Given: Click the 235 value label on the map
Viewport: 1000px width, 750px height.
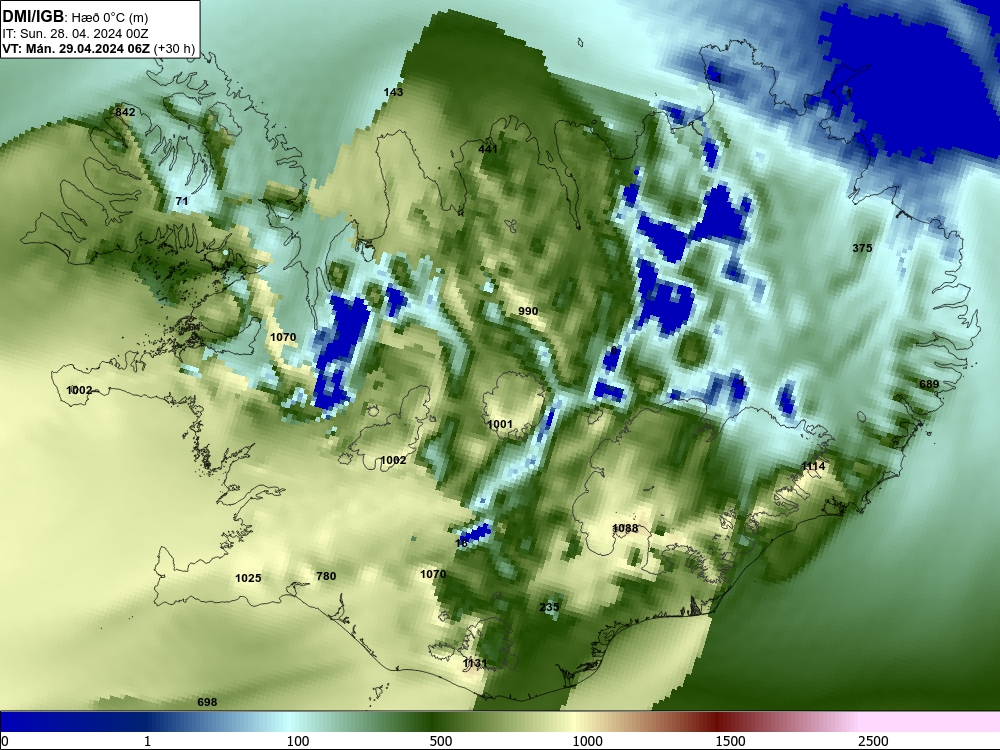Looking at the screenshot, I should [549, 607].
